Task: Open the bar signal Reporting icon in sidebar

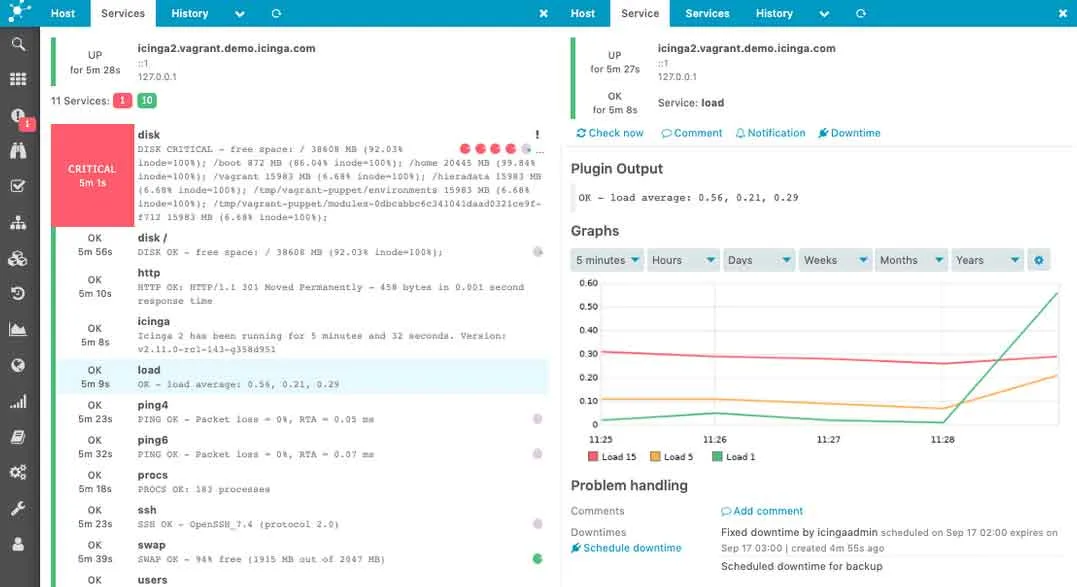Action: tap(19, 402)
